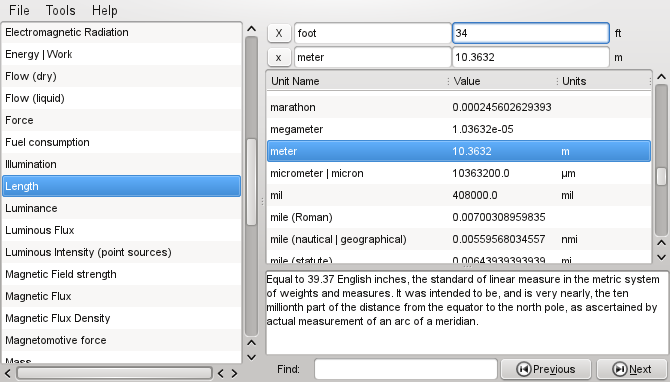670x382 pixels.
Task: Click category list horizontal scroll left arrow at far left
Action: pos(8,373)
